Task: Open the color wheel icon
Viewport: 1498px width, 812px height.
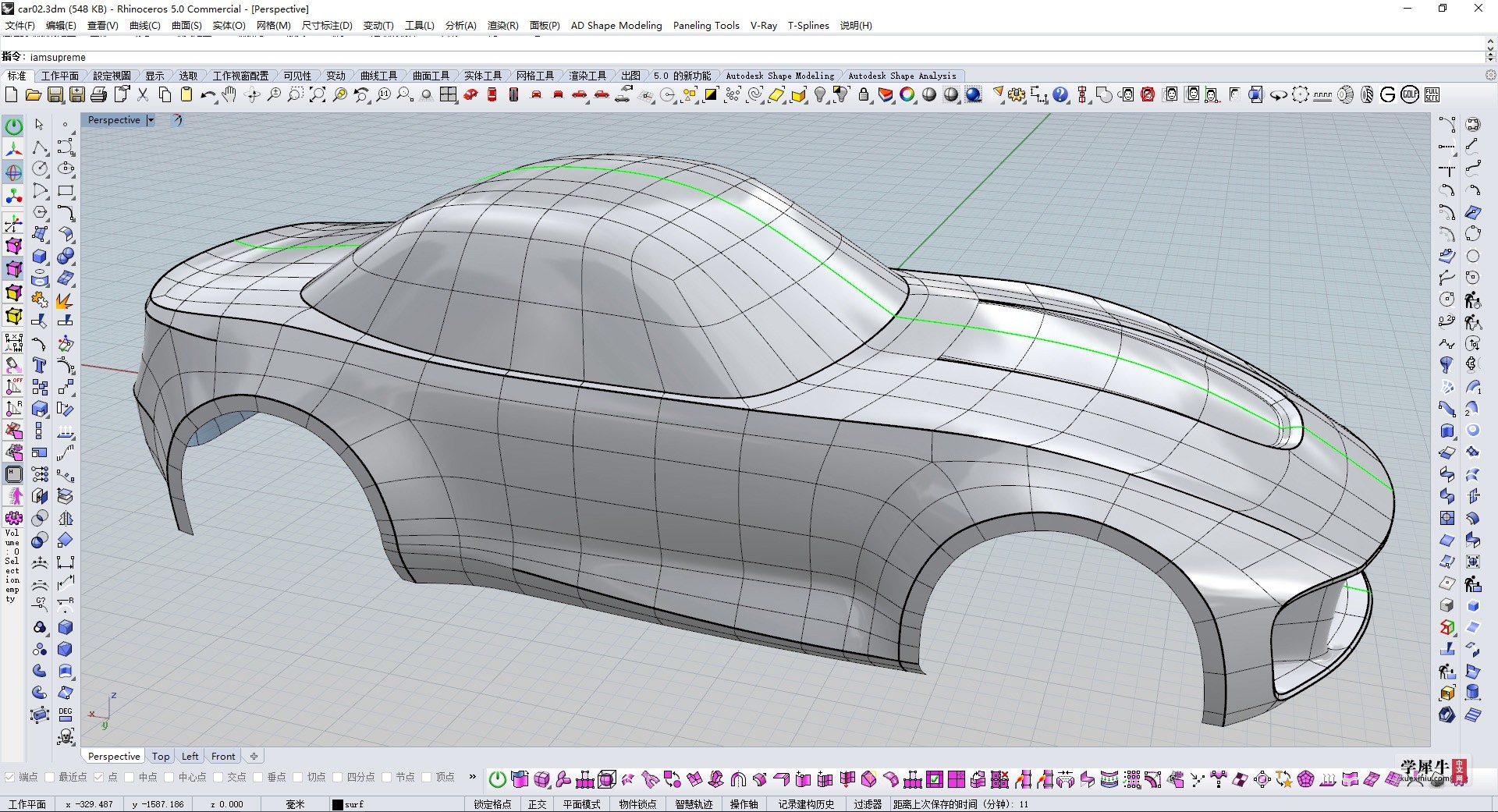Action: pyautogui.click(x=907, y=95)
